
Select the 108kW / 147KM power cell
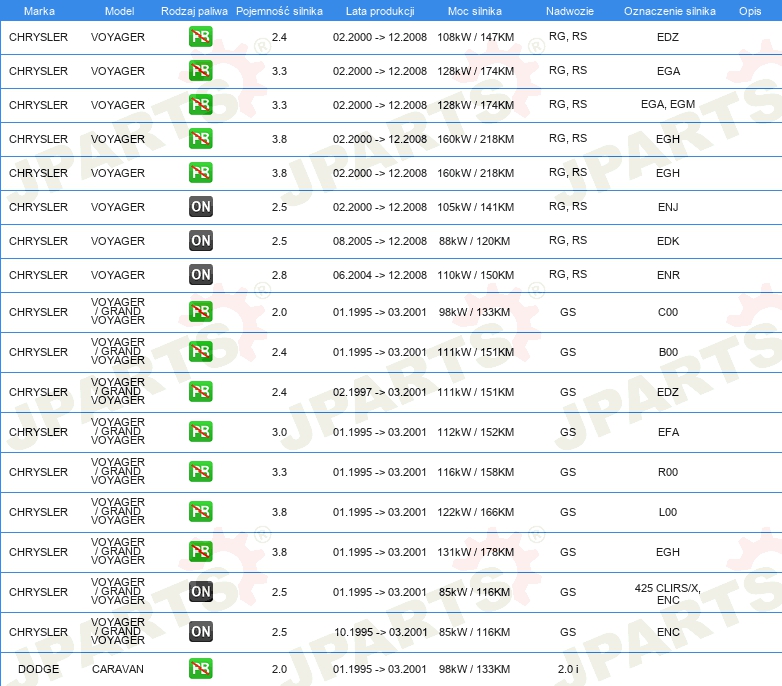pos(475,37)
